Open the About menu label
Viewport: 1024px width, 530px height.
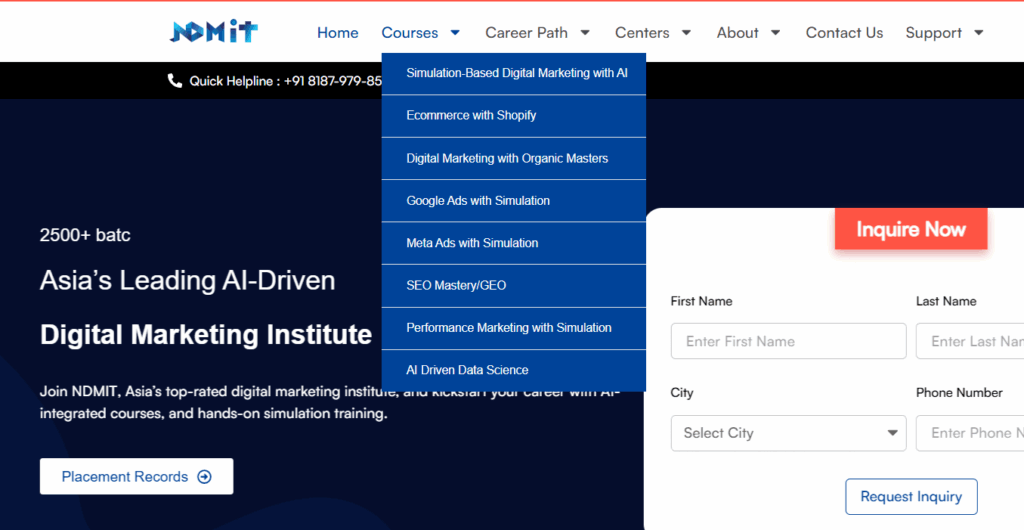point(737,33)
